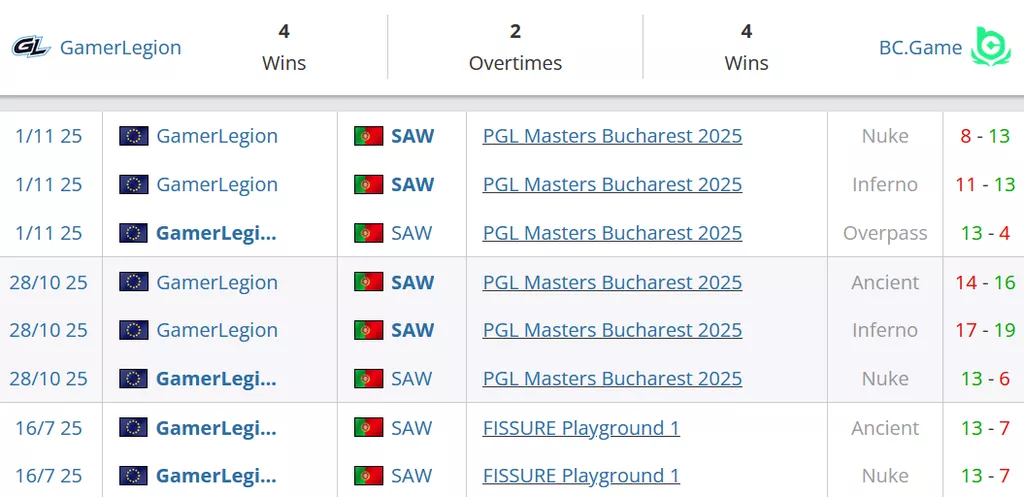Open PGL Masters Bucharest 2025 link for Overpass match
This screenshot has width=1024, height=497.
(612, 233)
